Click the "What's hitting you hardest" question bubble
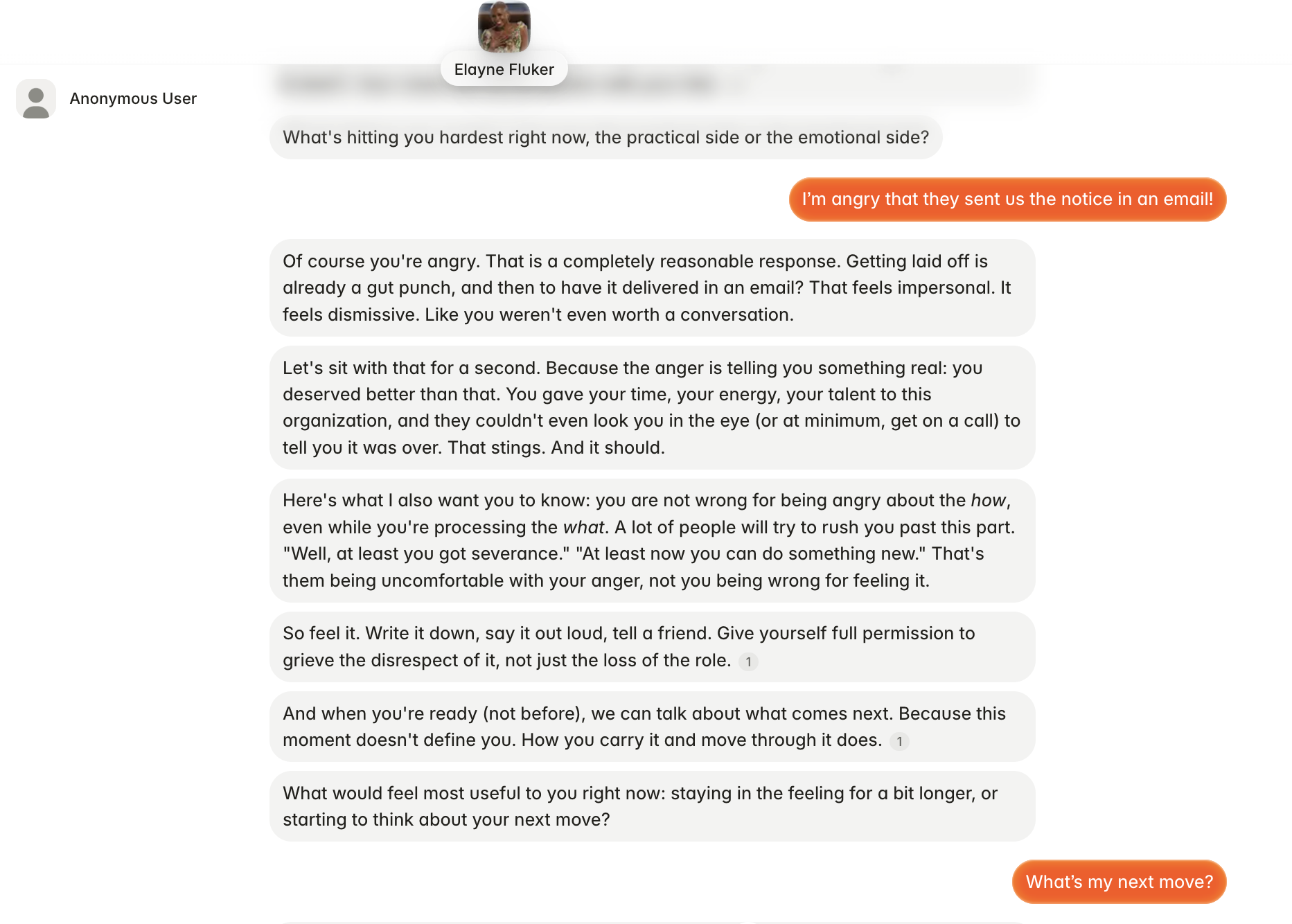 tap(605, 137)
